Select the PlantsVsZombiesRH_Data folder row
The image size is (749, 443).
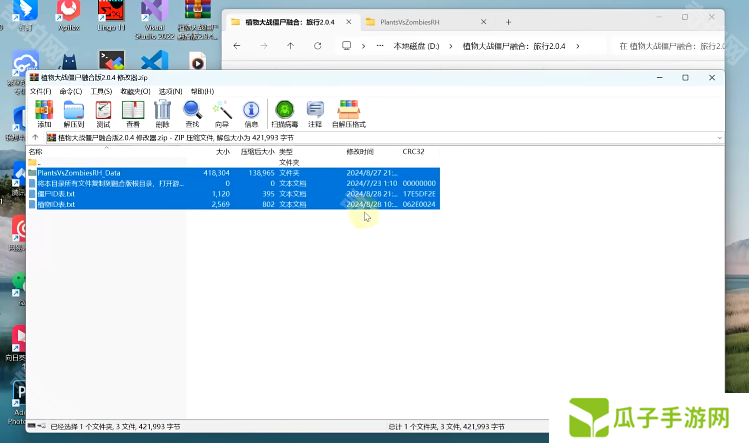click(x=234, y=173)
